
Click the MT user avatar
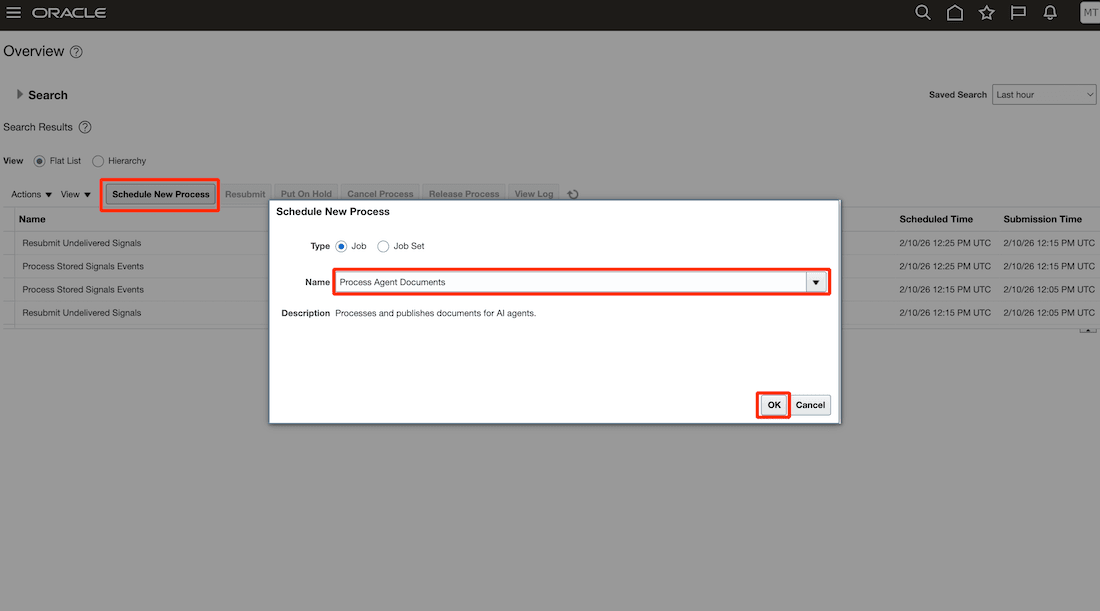1089,12
